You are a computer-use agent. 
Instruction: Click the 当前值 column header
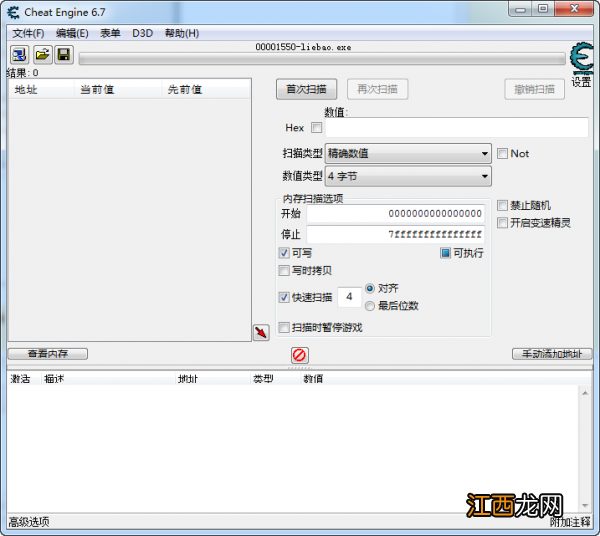(117, 90)
